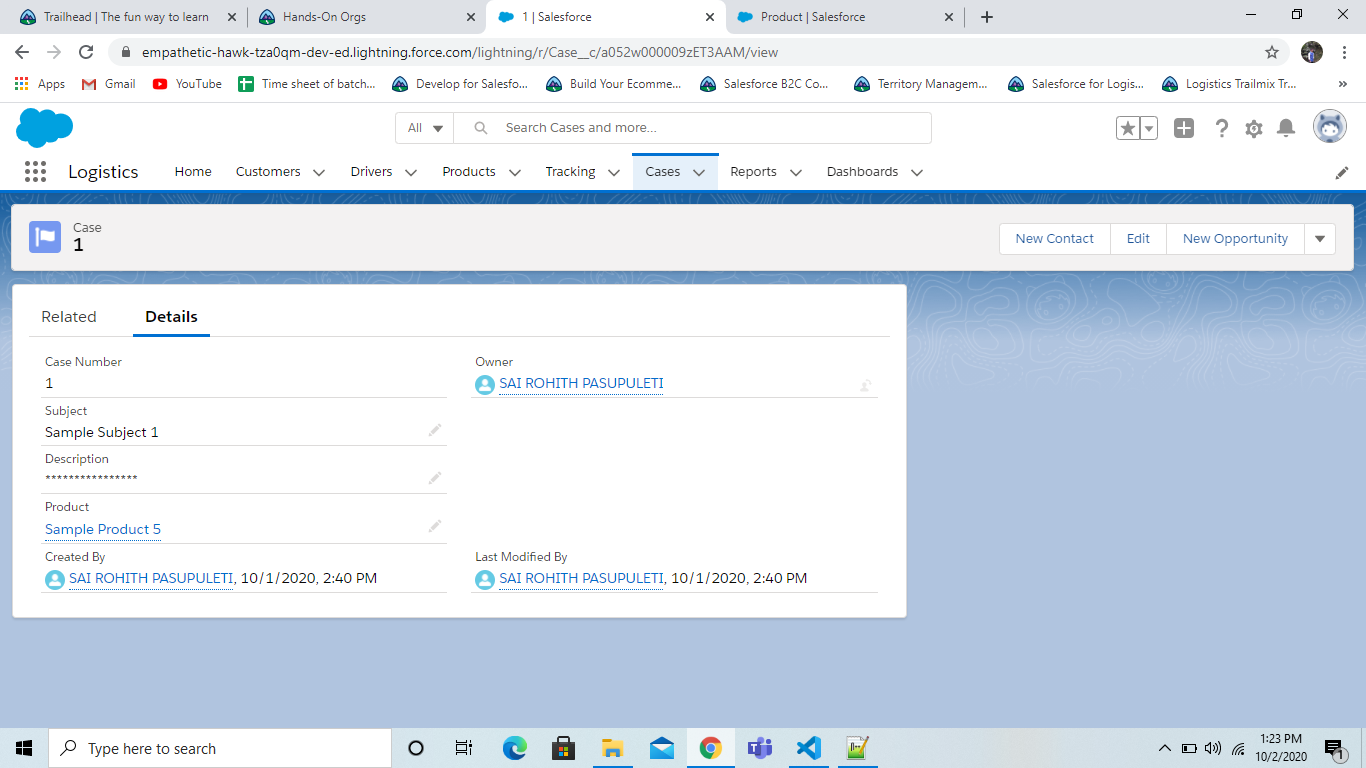This screenshot has width=1366, height=768.
Task: Click the Owner user avatar icon
Action: pos(485,385)
